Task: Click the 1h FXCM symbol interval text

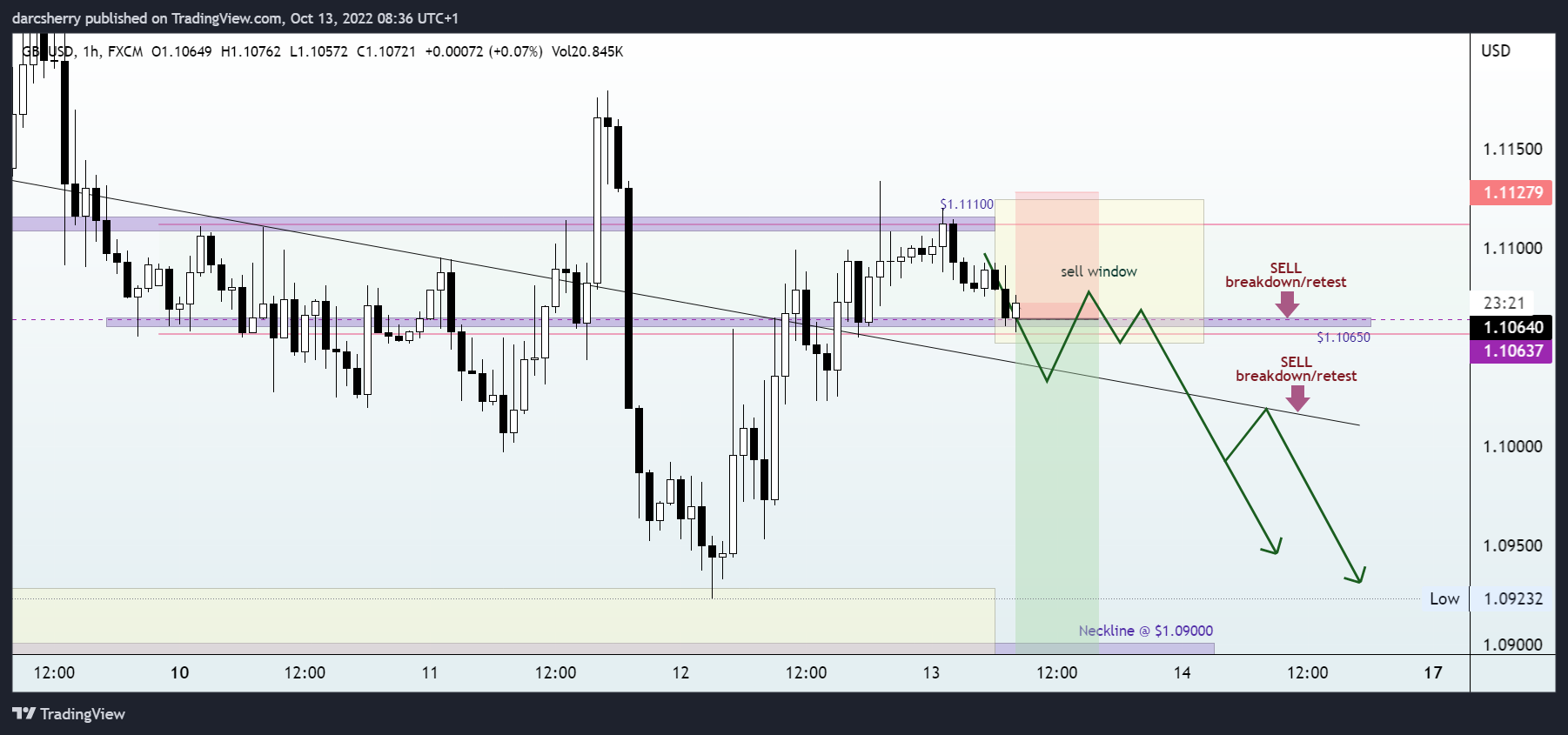Action: click(113, 51)
